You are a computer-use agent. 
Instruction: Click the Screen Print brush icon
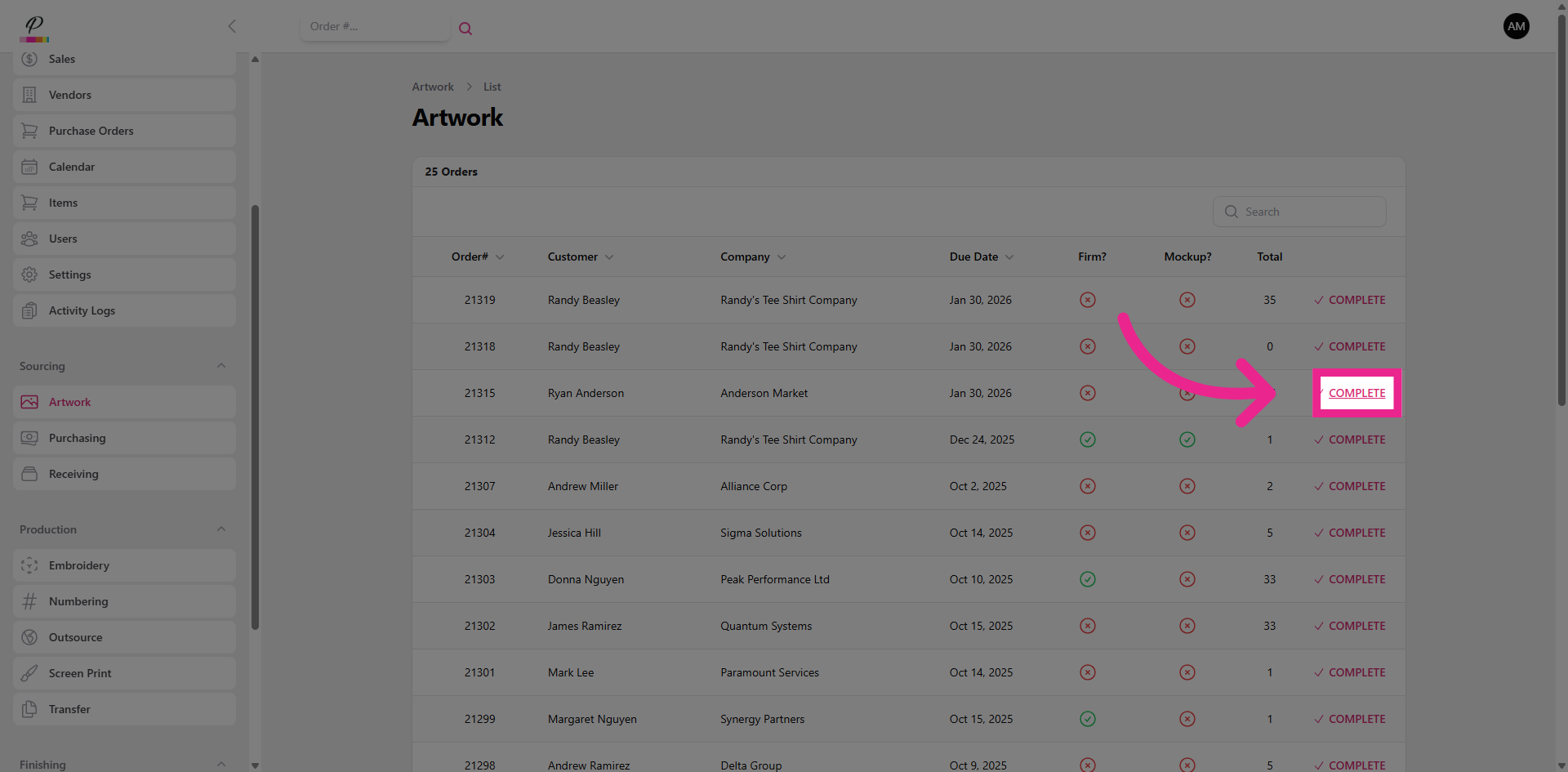[29, 673]
